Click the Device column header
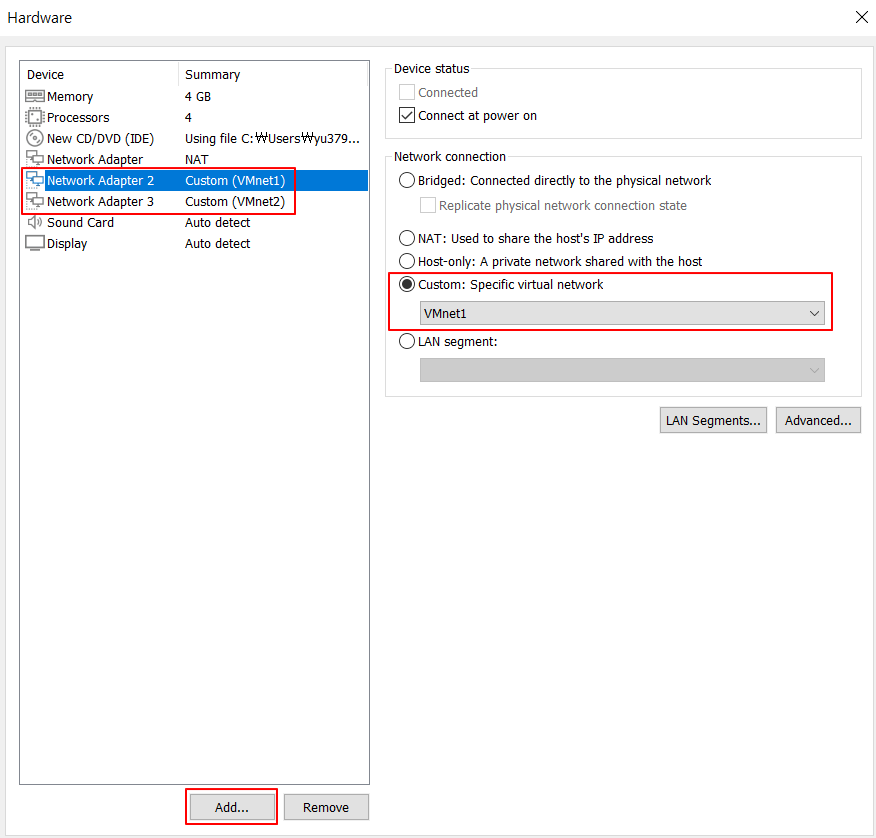This screenshot has width=876, height=838. click(99, 74)
